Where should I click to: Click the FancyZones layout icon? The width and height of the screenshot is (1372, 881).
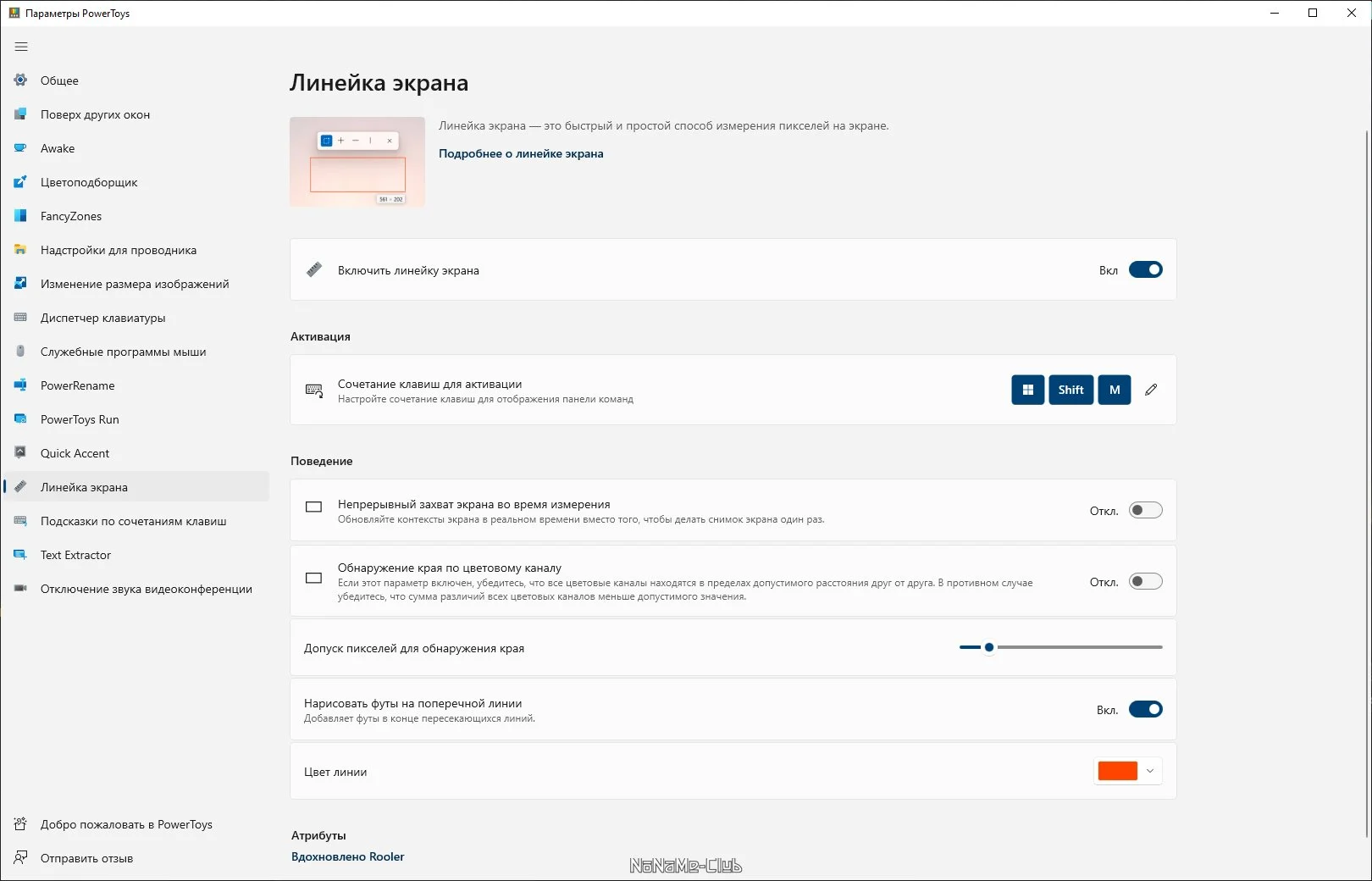20,216
